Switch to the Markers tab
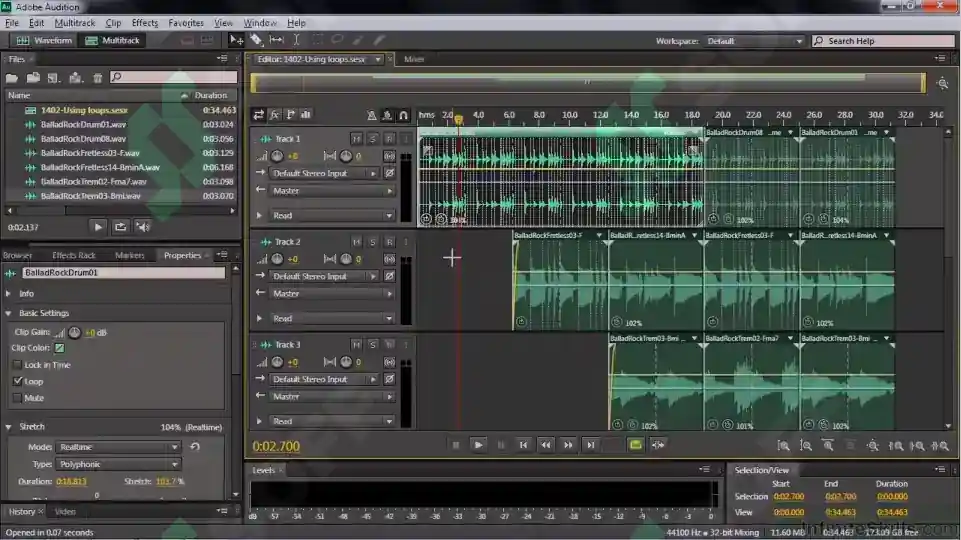Image resolution: width=961 pixels, height=540 pixels. pos(129,255)
